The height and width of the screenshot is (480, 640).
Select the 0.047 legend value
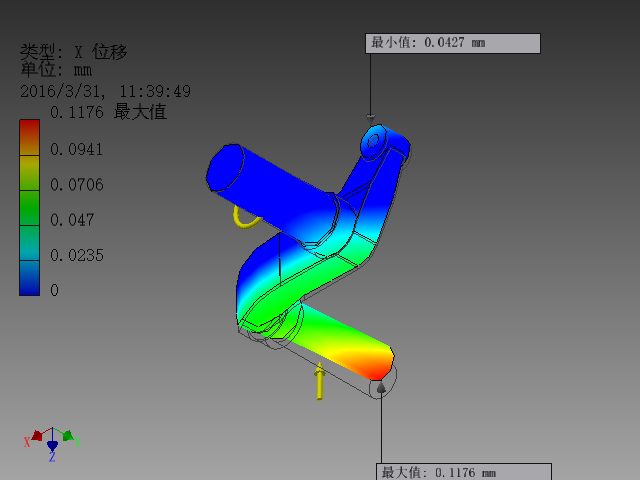(72, 220)
